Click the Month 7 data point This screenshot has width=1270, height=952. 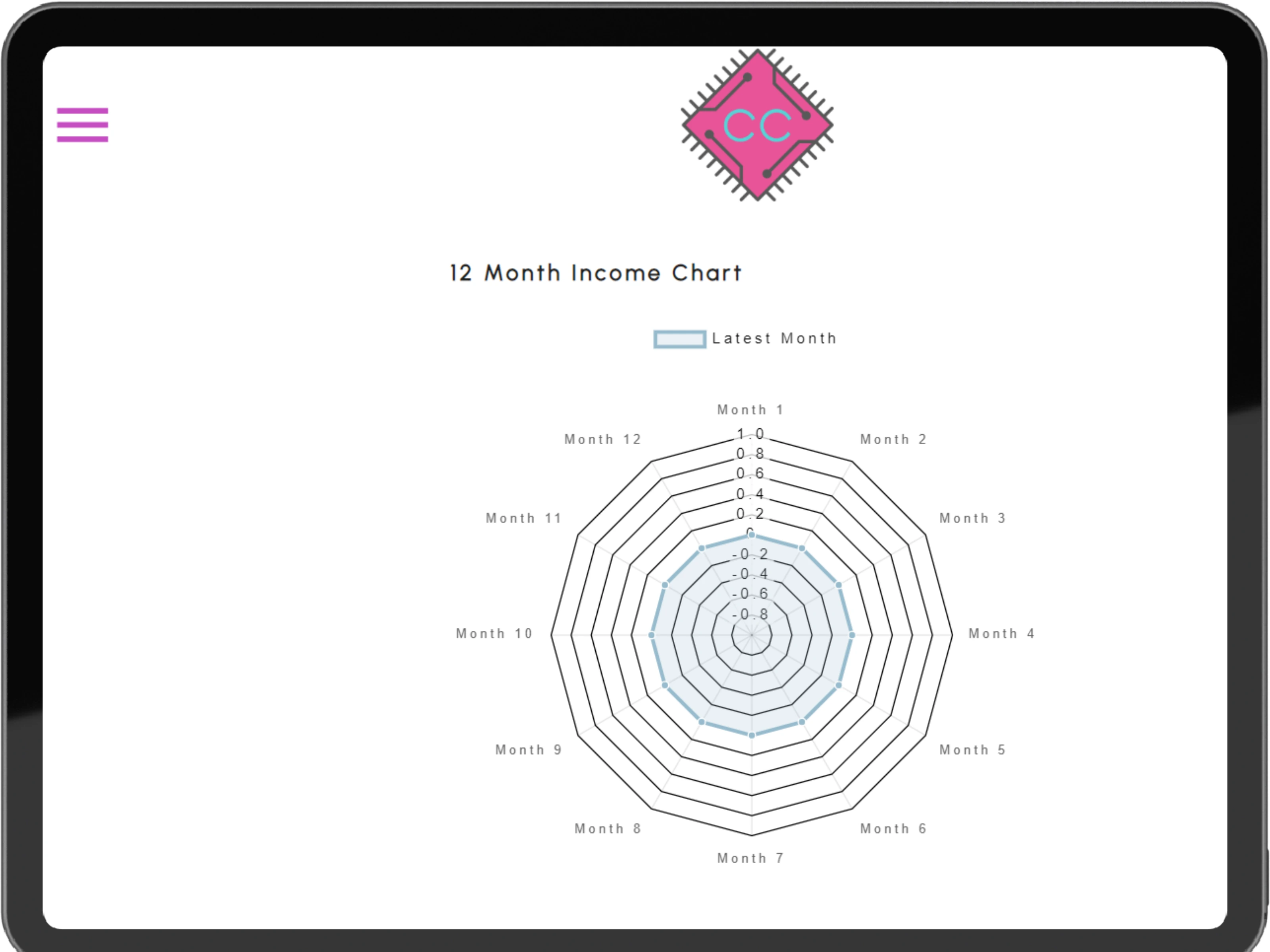(752, 735)
